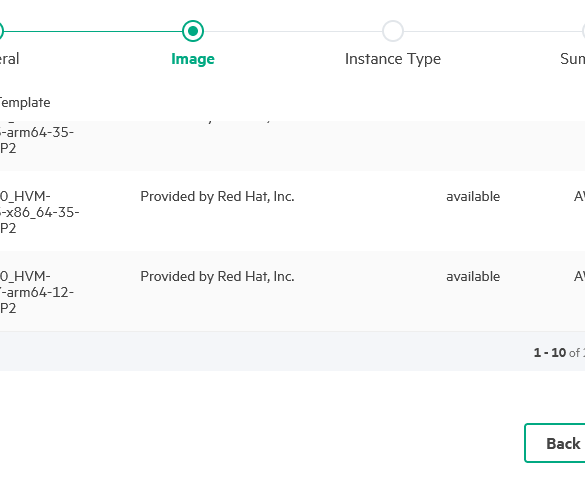This screenshot has height=477, width=585.
Task: Jump to the partially visible Summary label
Action: coord(572,59)
